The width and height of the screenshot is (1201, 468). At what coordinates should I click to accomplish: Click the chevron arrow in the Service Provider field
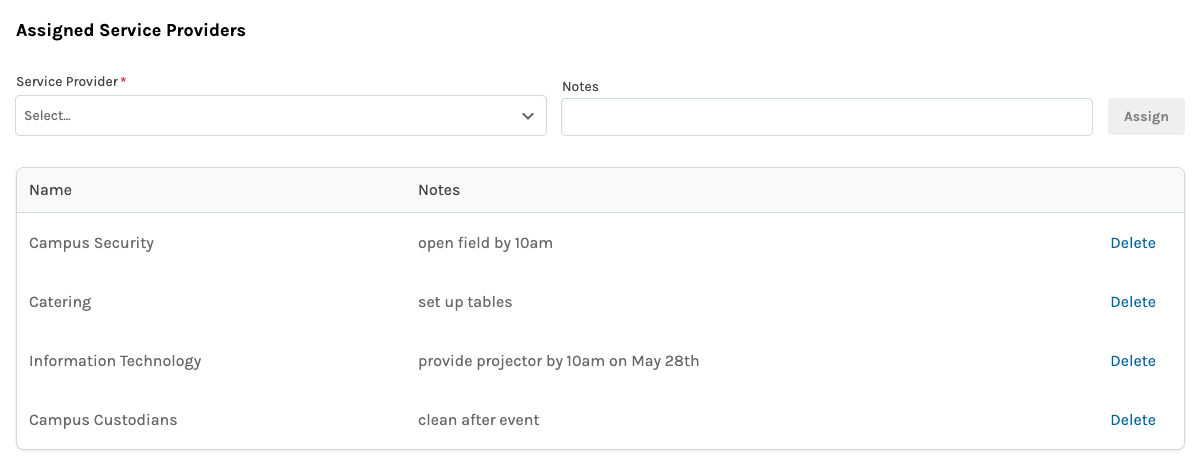click(528, 116)
